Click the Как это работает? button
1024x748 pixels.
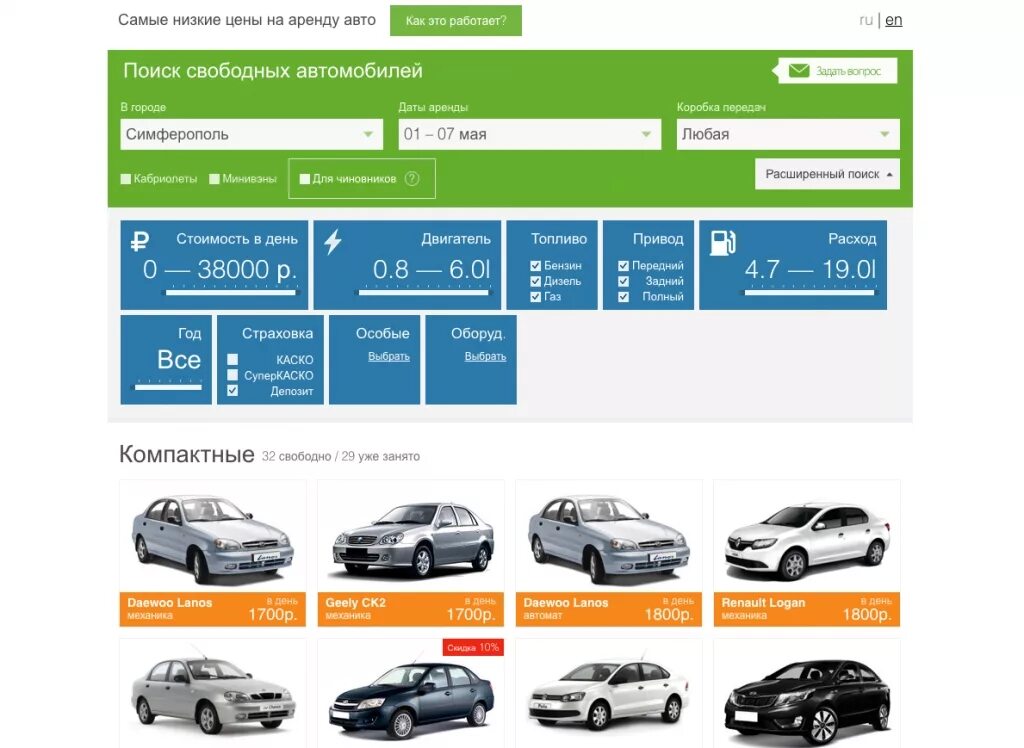tap(456, 21)
